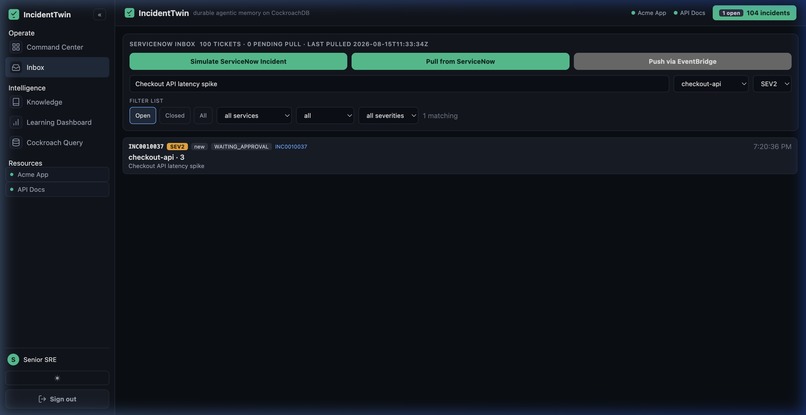Click the SEV2 badge on incident row
Image resolution: width=806 pixels, height=415 pixels.
pos(177,147)
